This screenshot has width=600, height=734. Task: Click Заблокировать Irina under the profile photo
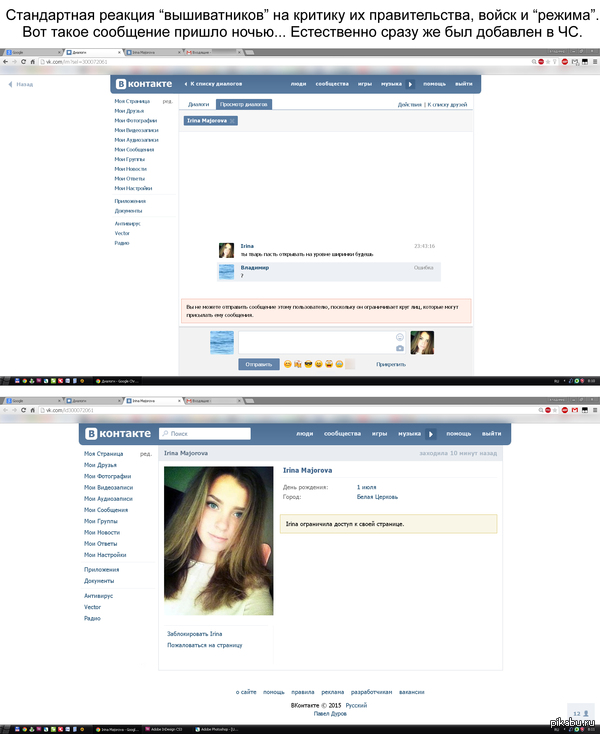194,634
